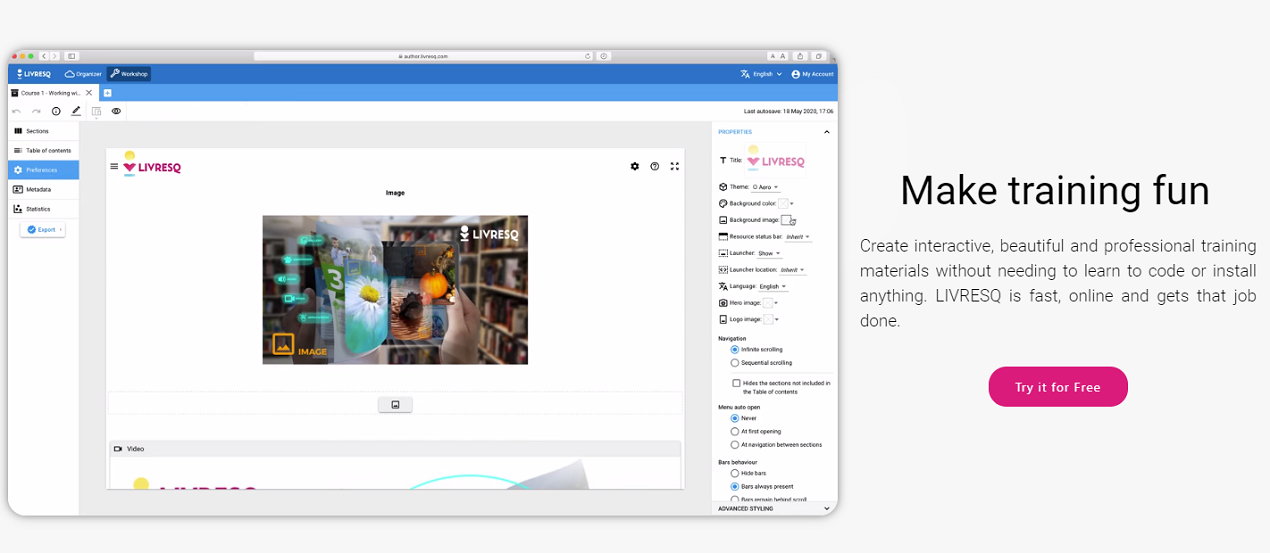Image resolution: width=1270 pixels, height=553 pixels.
Task: Click the Safari back arrow
Action: click(x=44, y=56)
